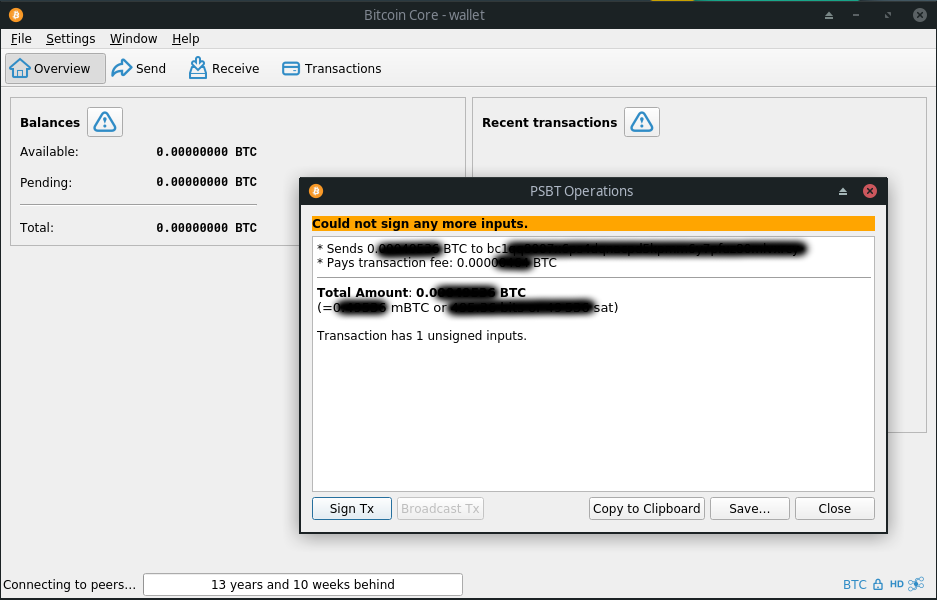
Task: Click the Recent transactions warning icon
Action: point(642,122)
